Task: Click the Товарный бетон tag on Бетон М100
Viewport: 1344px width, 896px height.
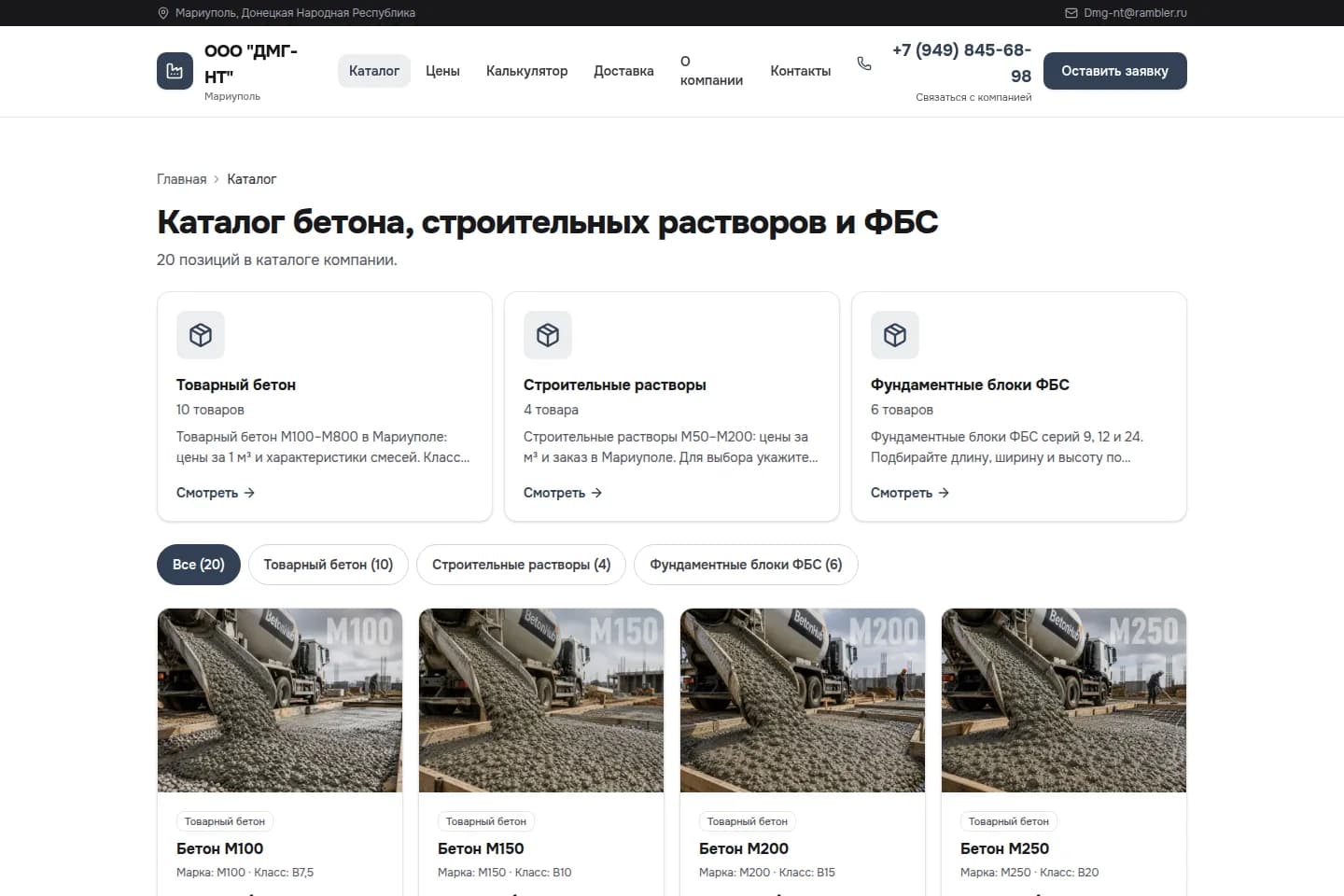Action: 225,821
